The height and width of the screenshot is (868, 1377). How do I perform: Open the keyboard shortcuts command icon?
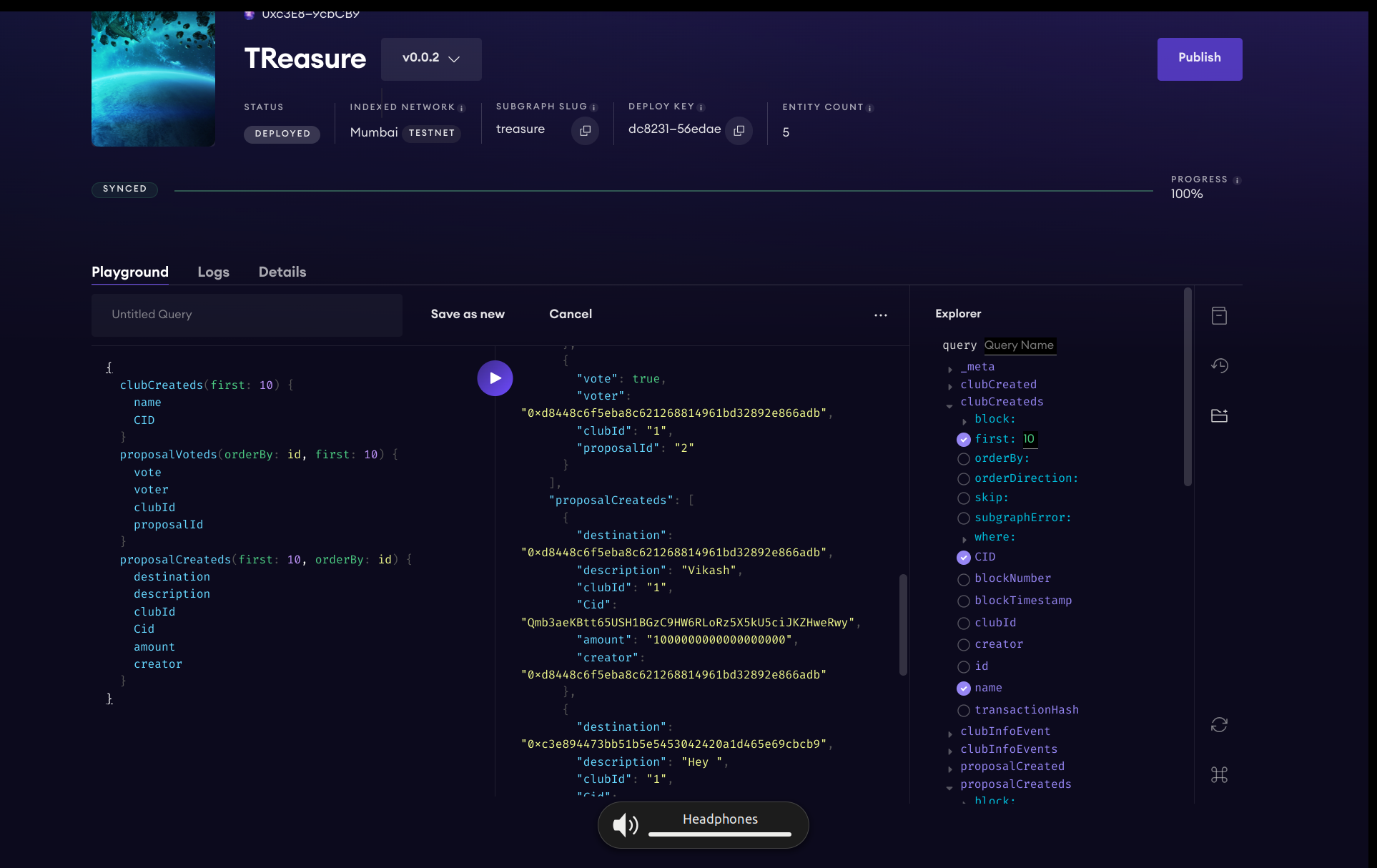(1219, 774)
